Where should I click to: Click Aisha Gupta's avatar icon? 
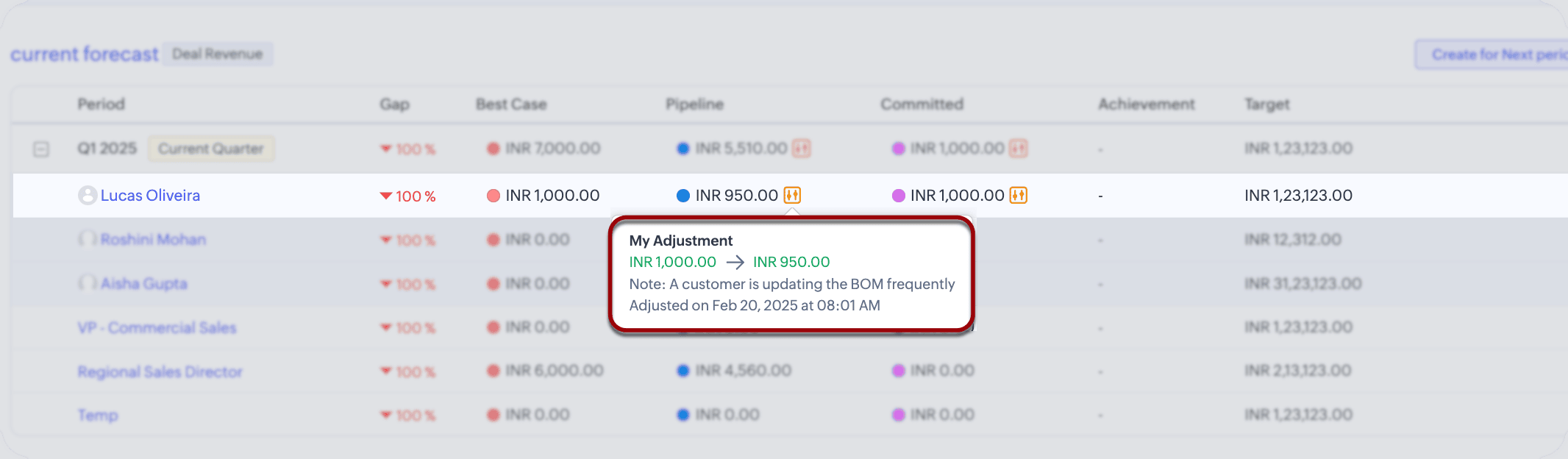88,283
